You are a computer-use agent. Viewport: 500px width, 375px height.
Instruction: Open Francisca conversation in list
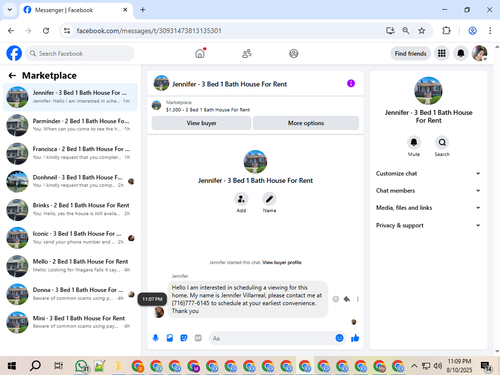(70, 153)
